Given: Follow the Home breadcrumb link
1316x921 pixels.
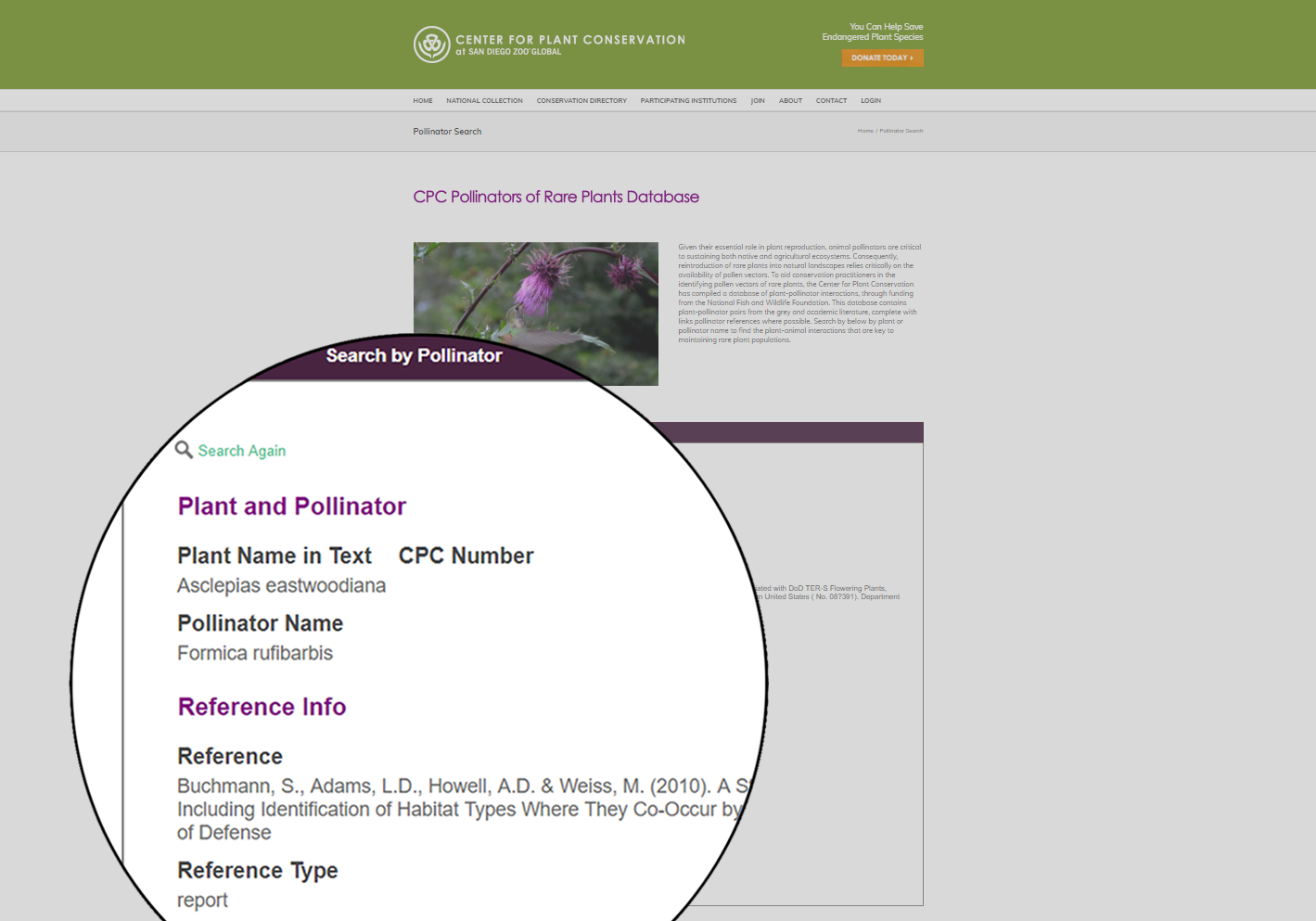Looking at the screenshot, I should pos(865,131).
